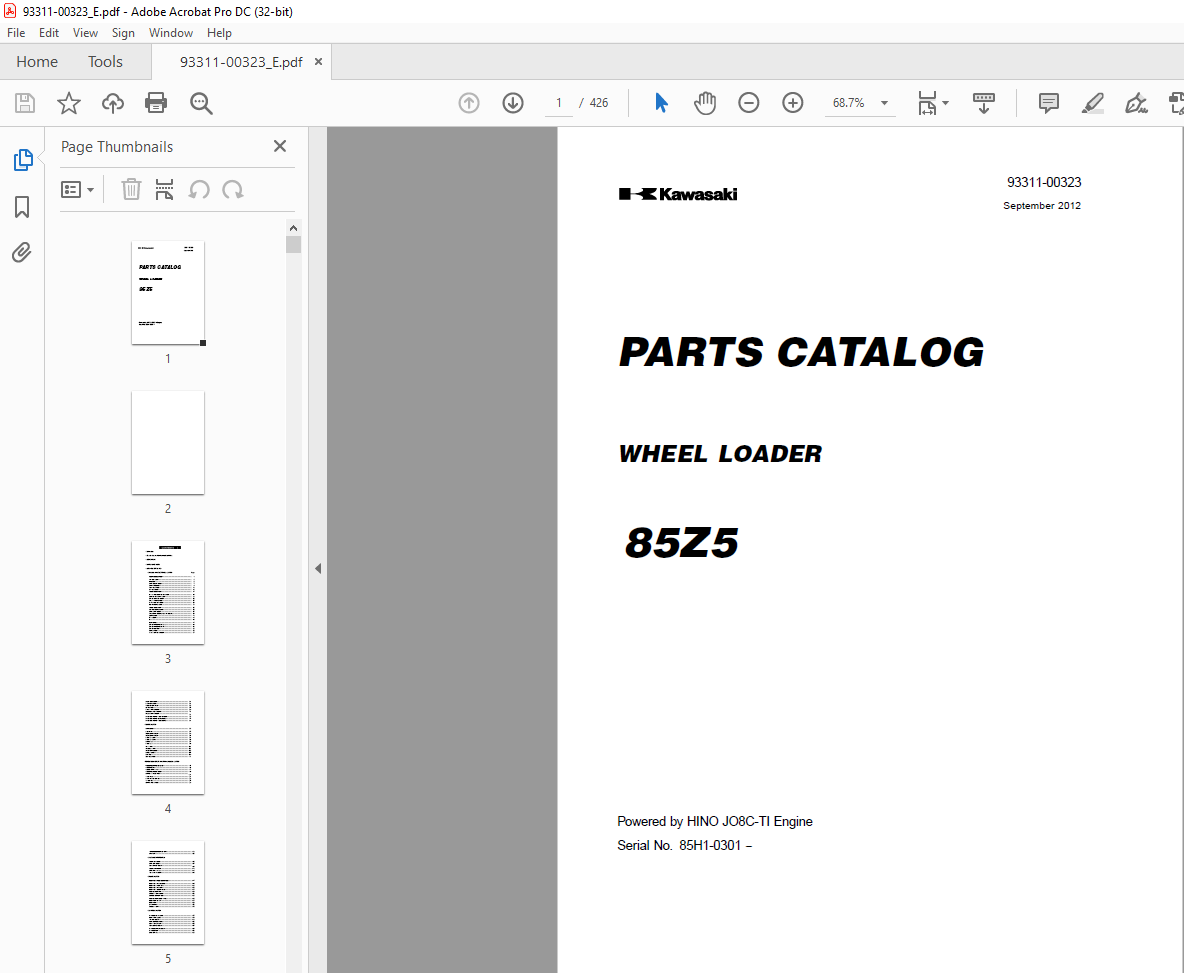Click the 68.7% zoom value field

coord(849,103)
